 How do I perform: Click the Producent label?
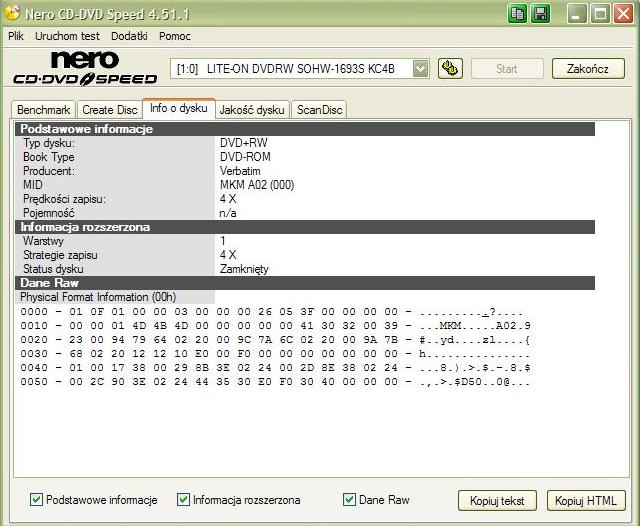coord(49,171)
